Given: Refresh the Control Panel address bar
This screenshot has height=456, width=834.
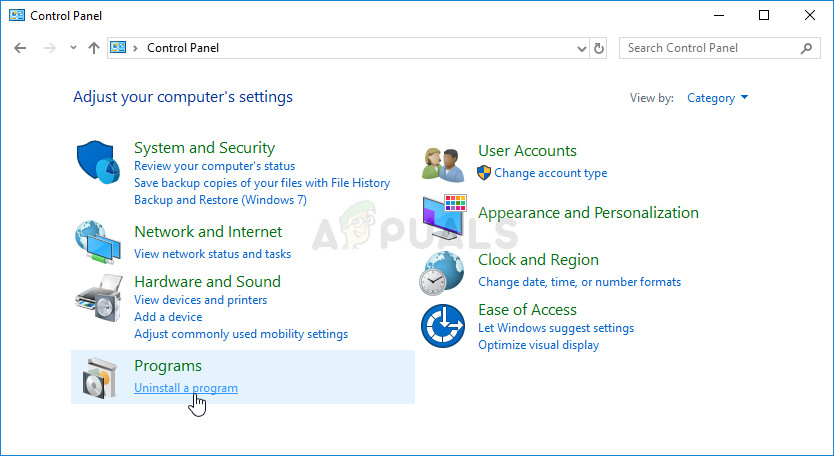Looking at the screenshot, I should pyautogui.click(x=599, y=48).
